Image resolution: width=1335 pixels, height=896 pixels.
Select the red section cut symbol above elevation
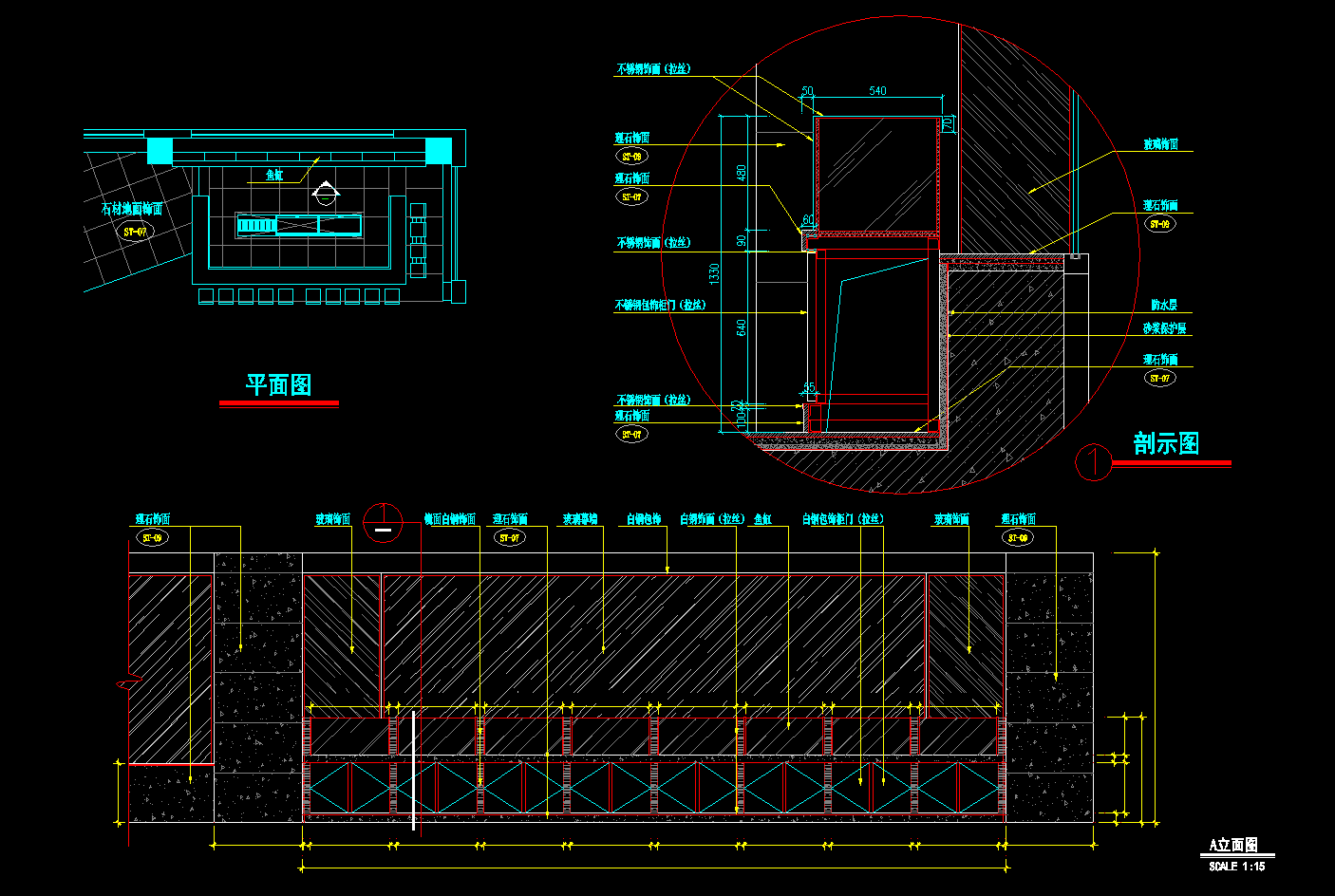(383, 523)
